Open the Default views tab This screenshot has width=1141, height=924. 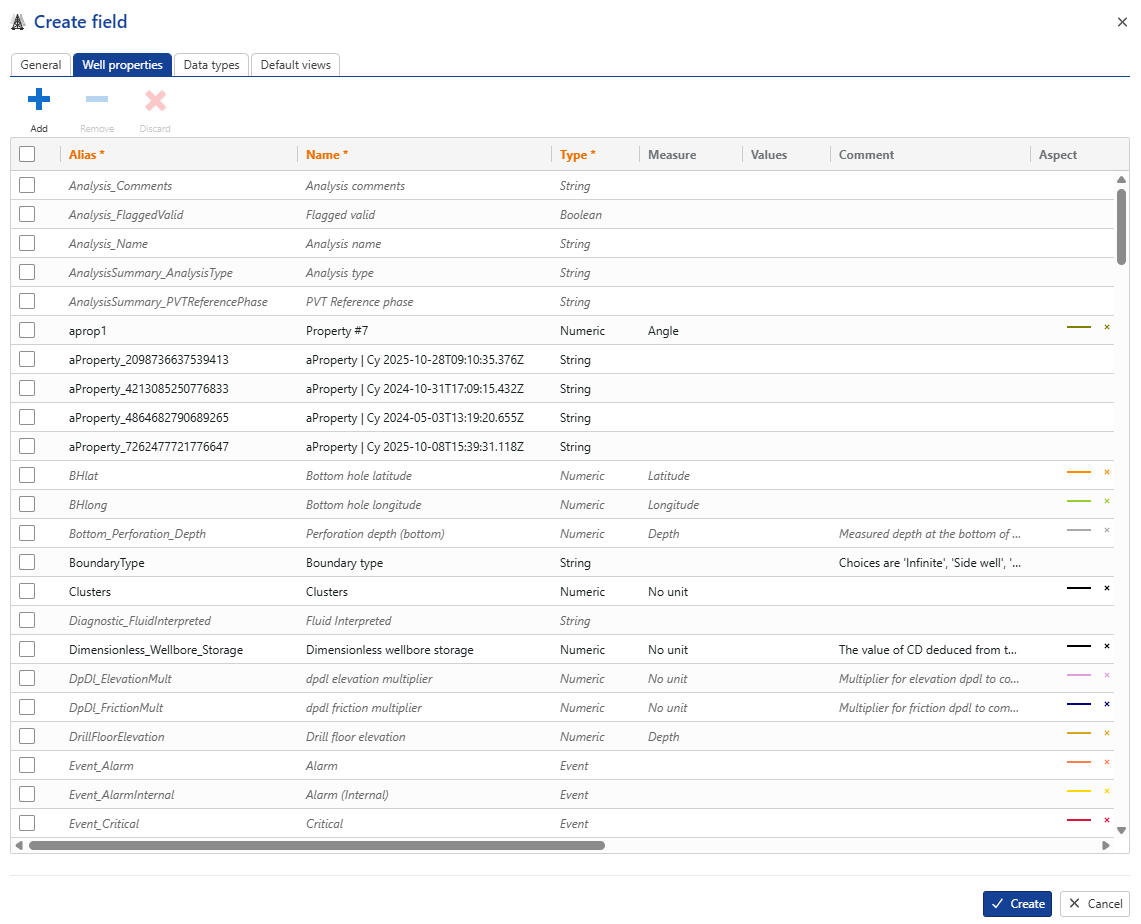(x=295, y=65)
